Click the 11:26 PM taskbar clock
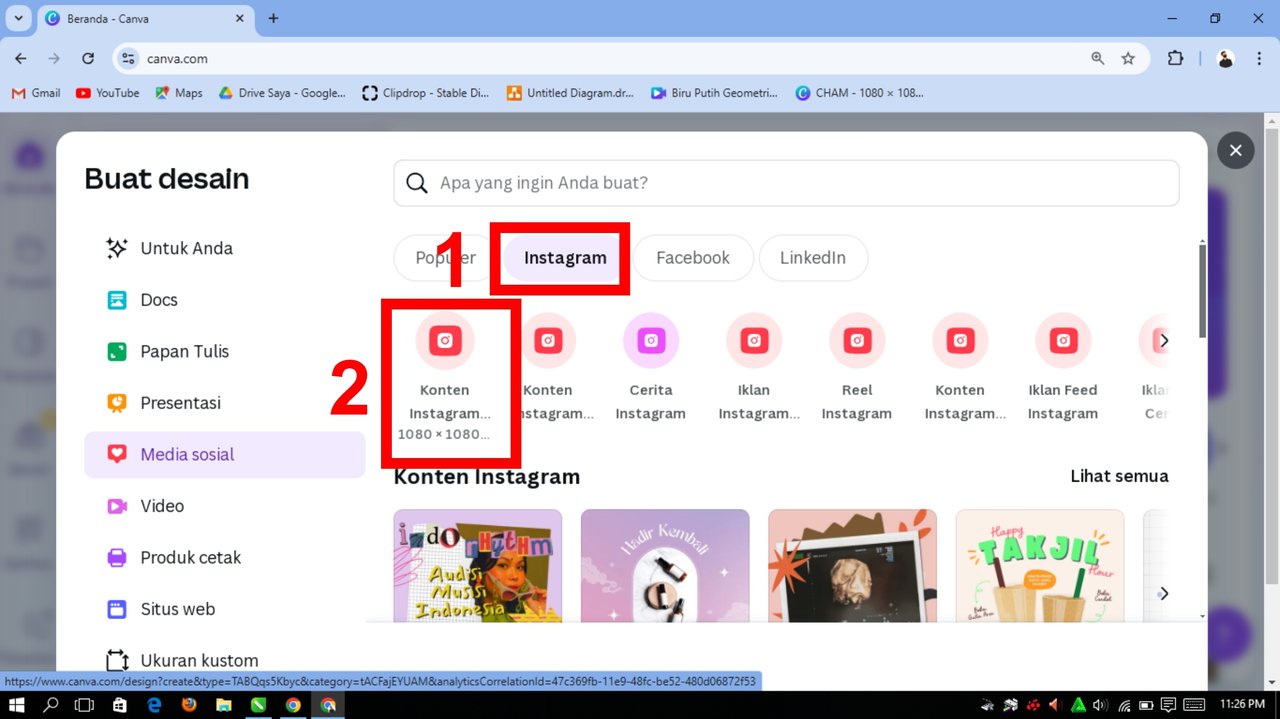The width and height of the screenshot is (1280, 719). pyautogui.click(x=1242, y=705)
